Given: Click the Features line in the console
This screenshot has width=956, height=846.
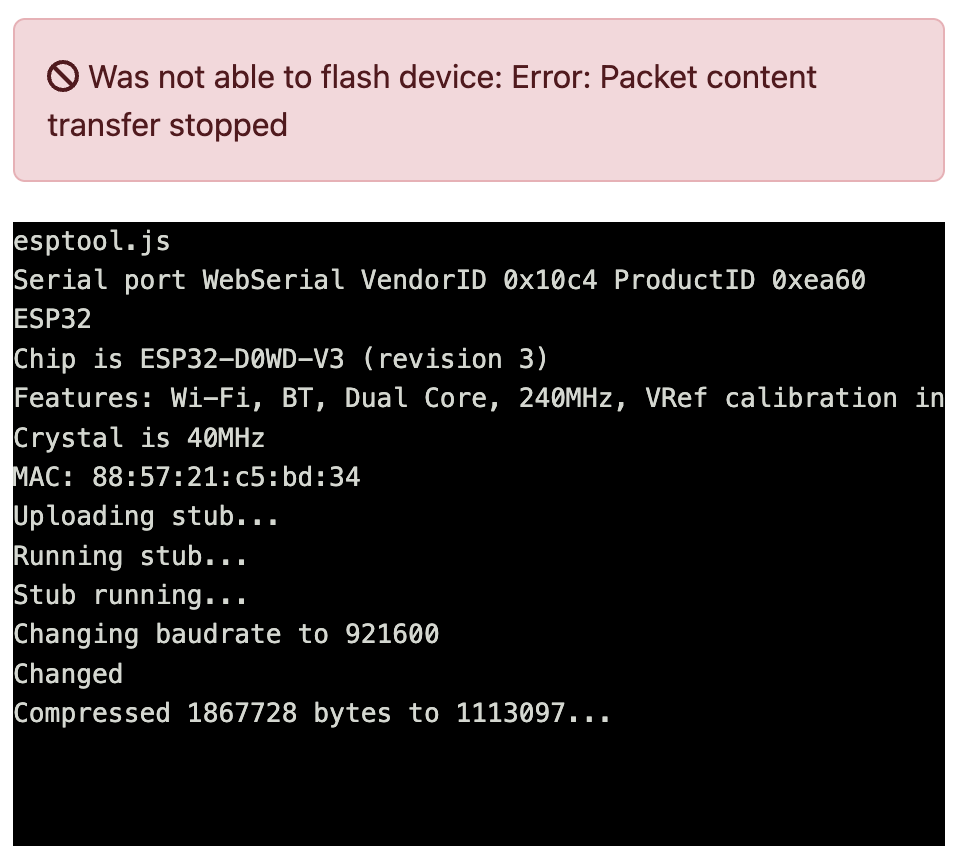Looking at the screenshot, I should (478, 398).
